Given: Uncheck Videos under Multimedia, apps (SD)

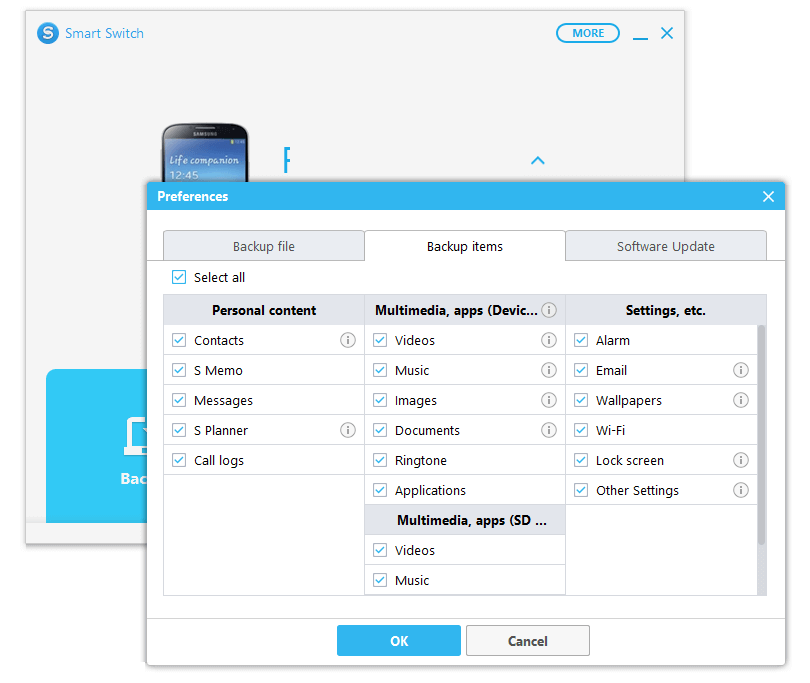Looking at the screenshot, I should [x=380, y=550].
